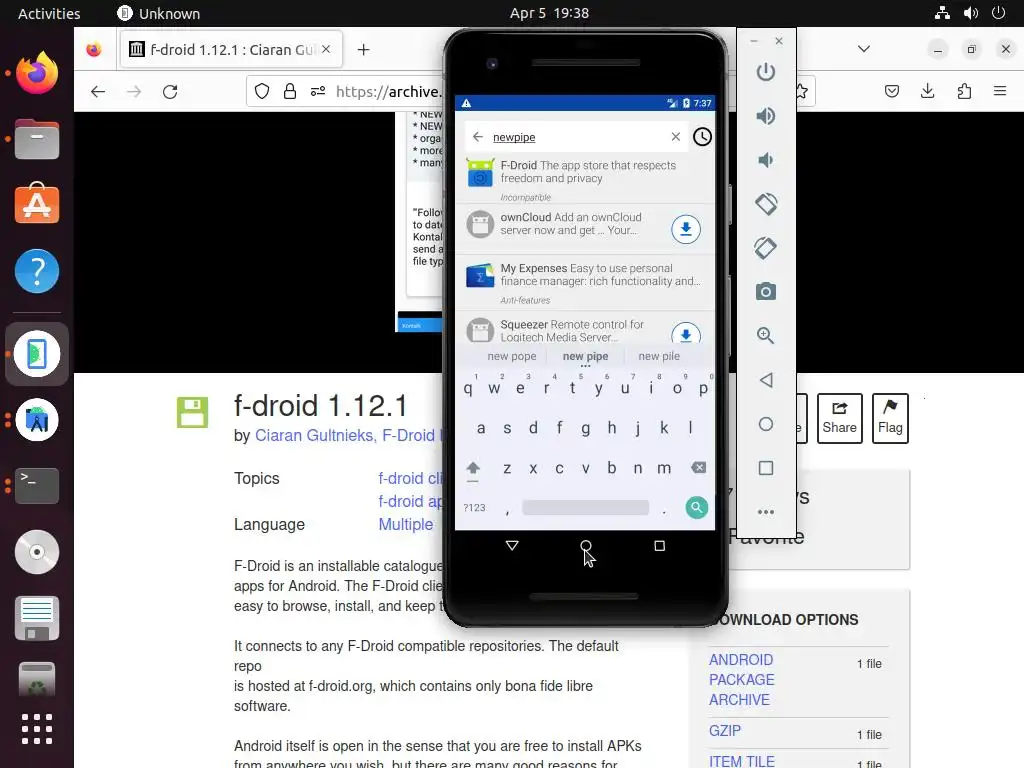The width and height of the screenshot is (1024, 768).
Task: Click the Flag button on archive page
Action: click(x=890, y=418)
